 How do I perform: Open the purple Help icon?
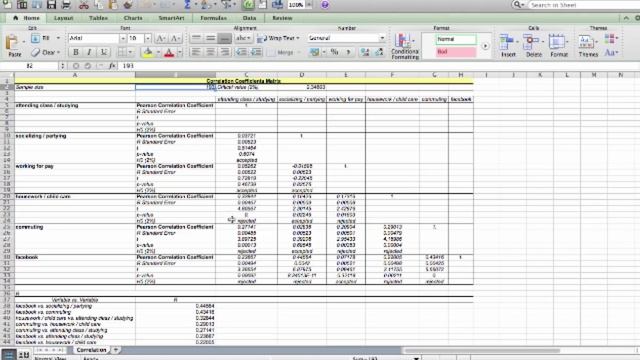pos(325,5)
